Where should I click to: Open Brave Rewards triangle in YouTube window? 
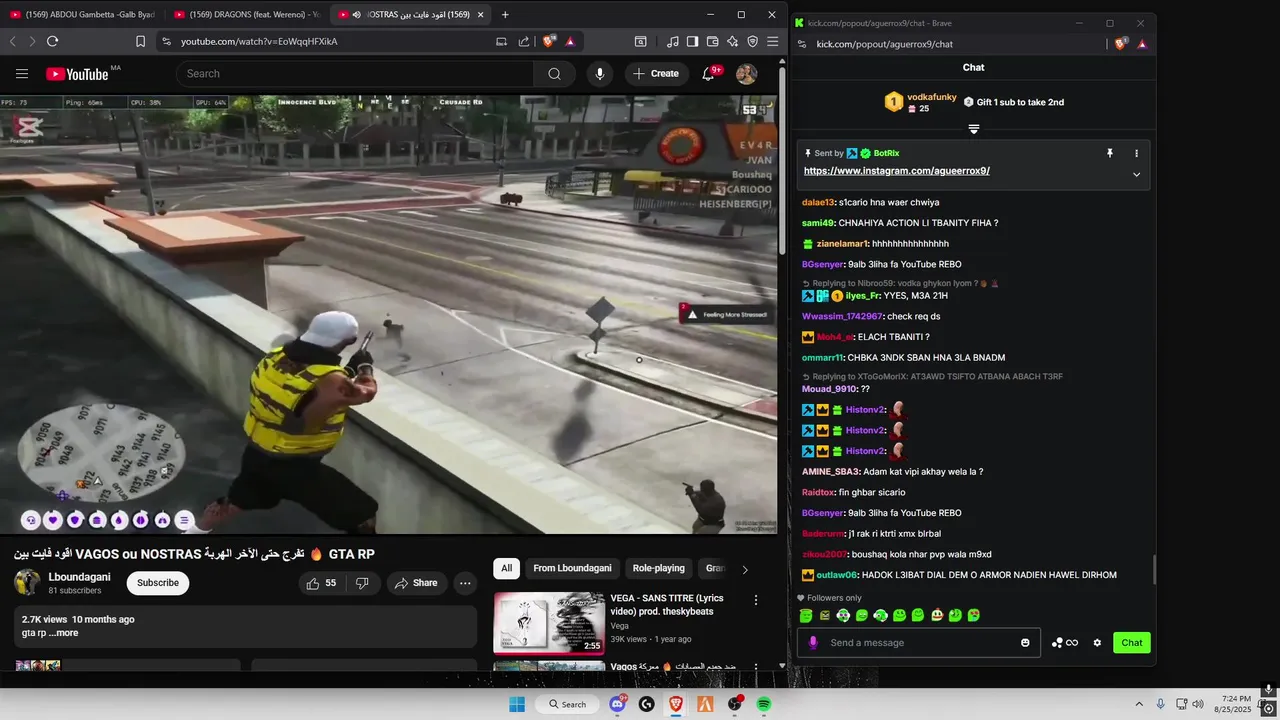570,41
